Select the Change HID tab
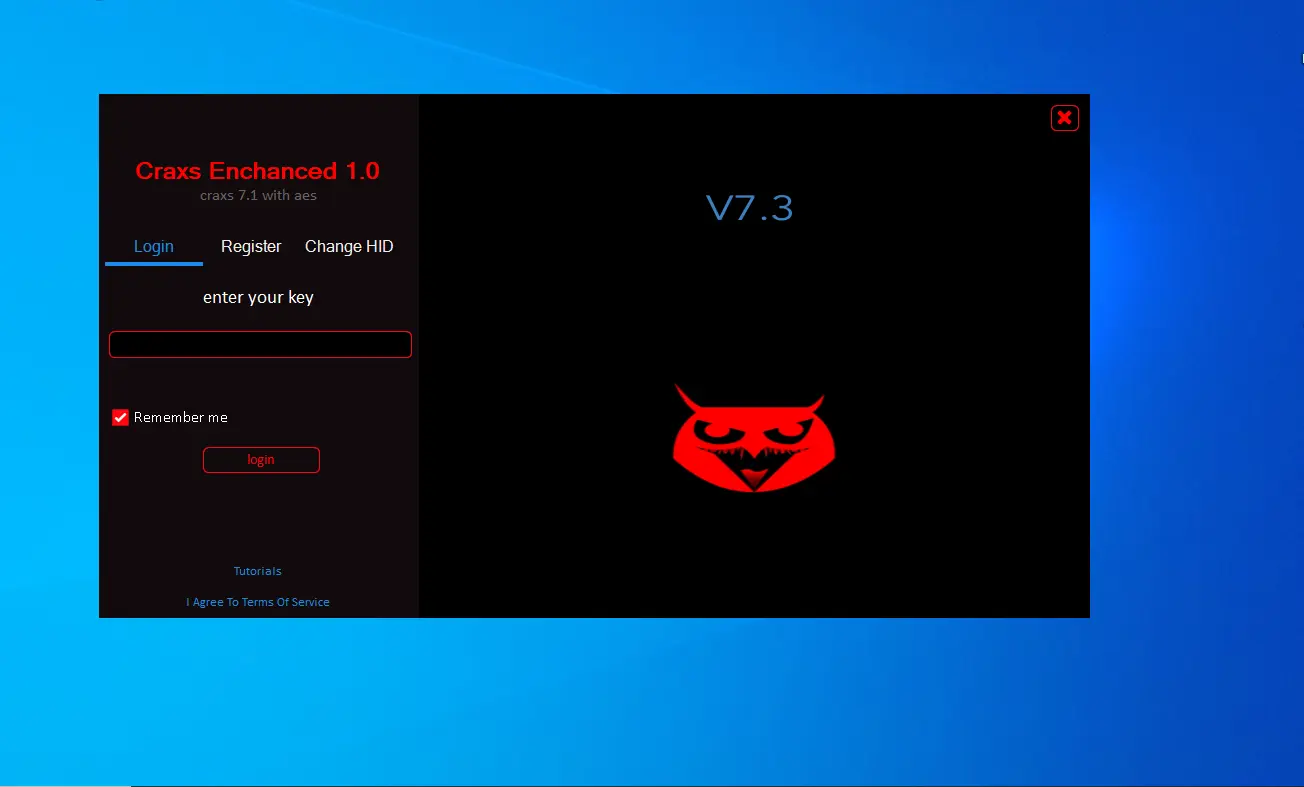The height and width of the screenshot is (787, 1304). [349, 247]
